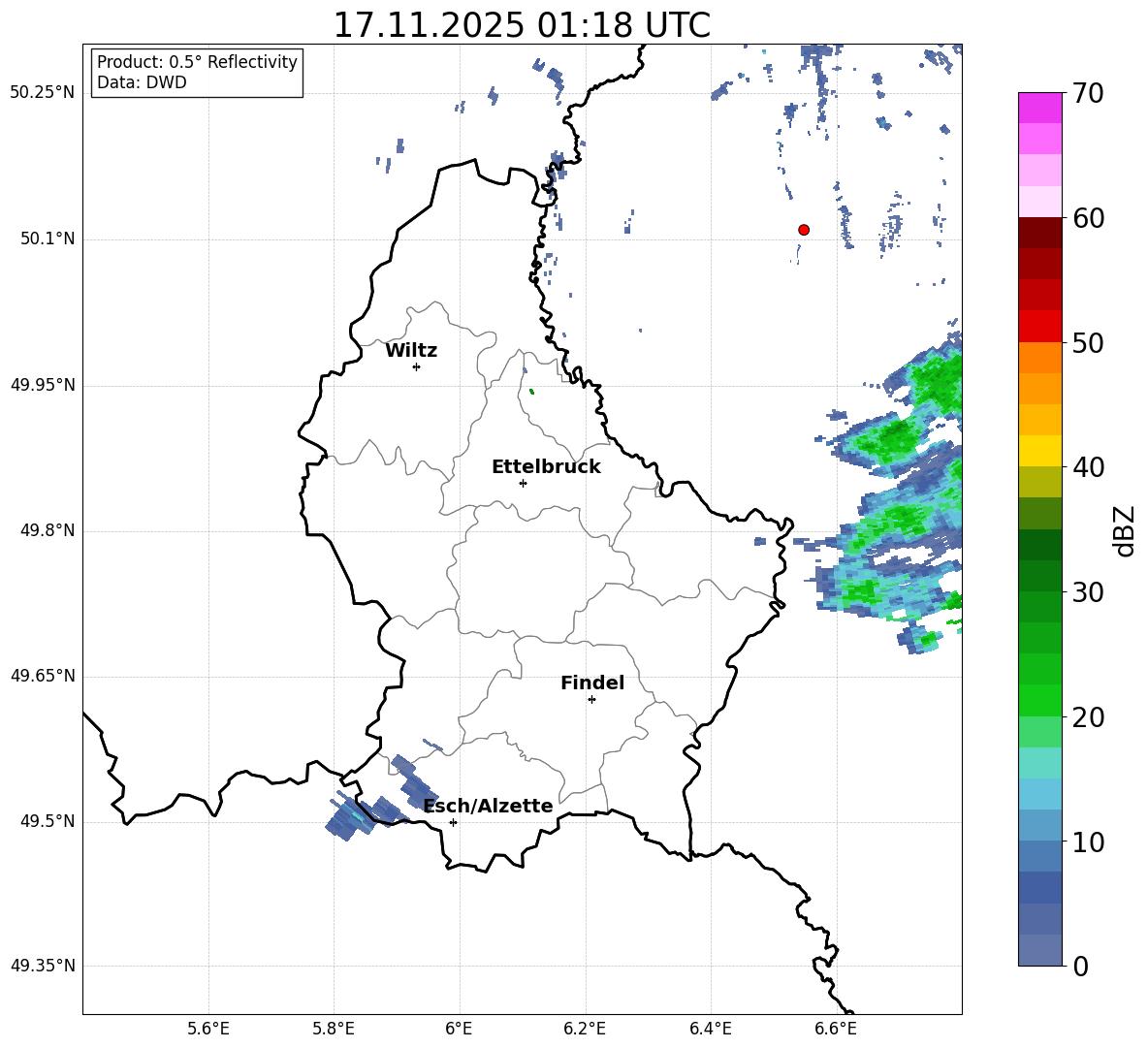Click the 50.25°N latitude label

coord(43,93)
